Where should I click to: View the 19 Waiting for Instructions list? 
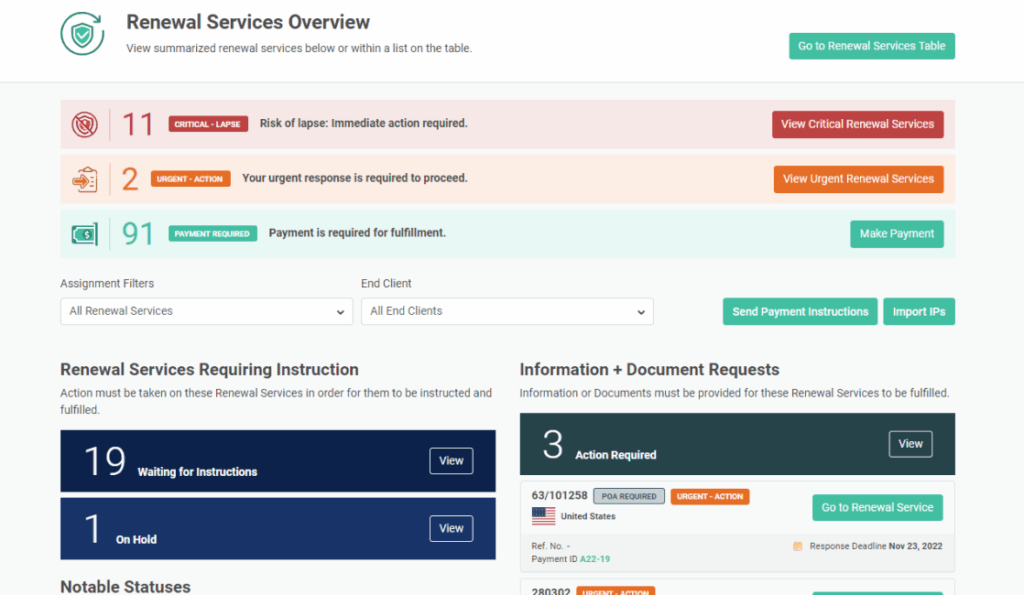(451, 460)
